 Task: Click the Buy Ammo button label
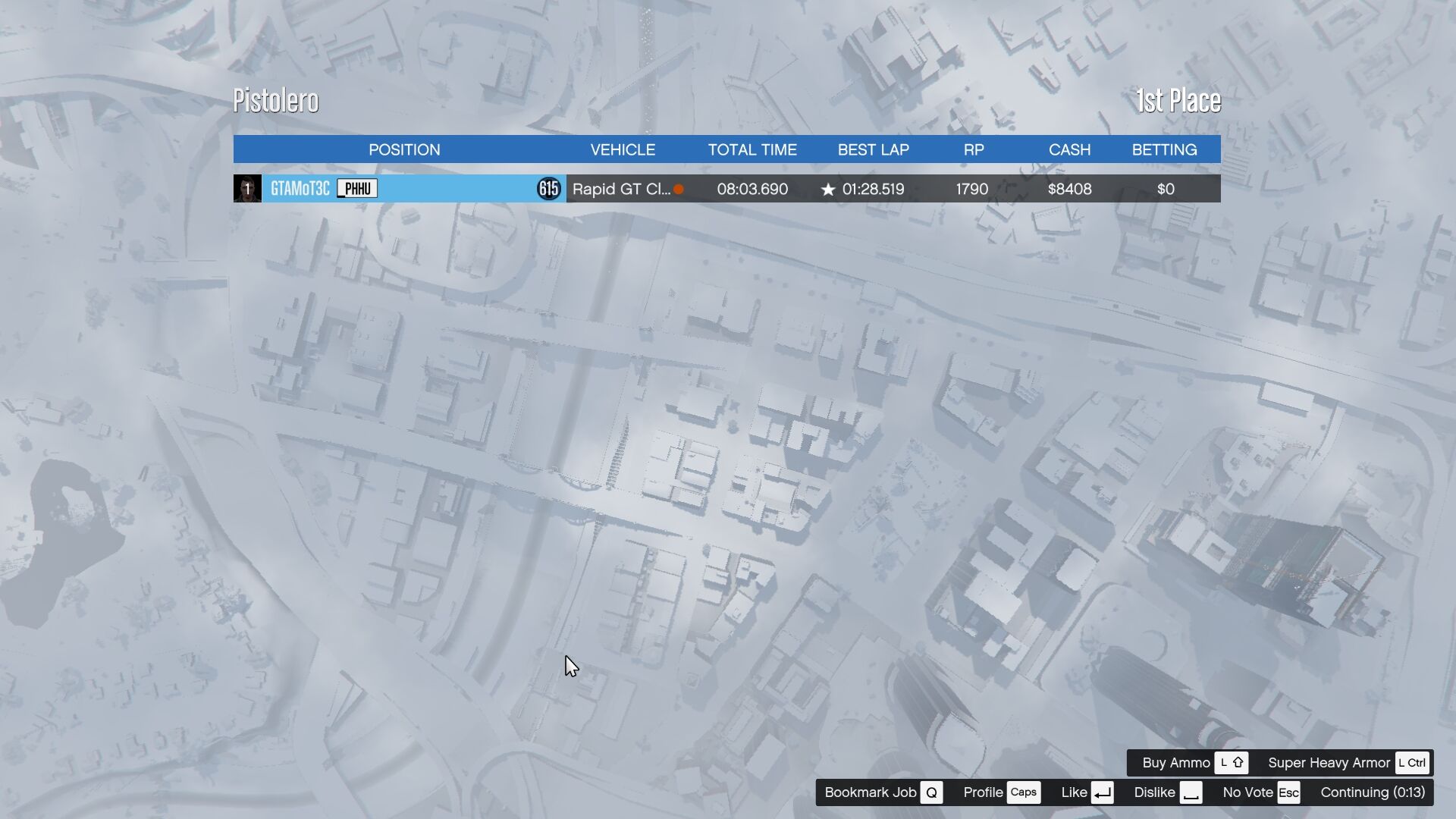coord(1176,763)
